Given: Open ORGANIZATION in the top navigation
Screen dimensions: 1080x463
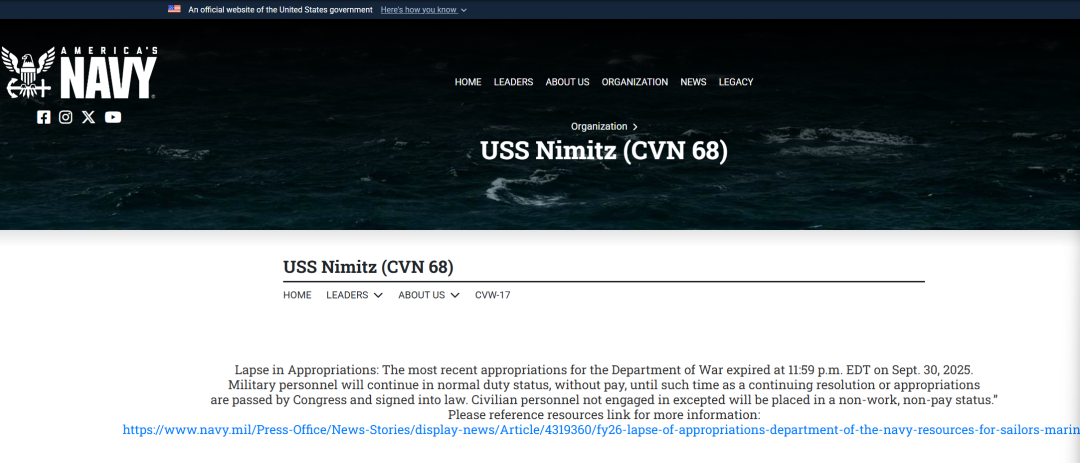Looking at the screenshot, I should [634, 82].
